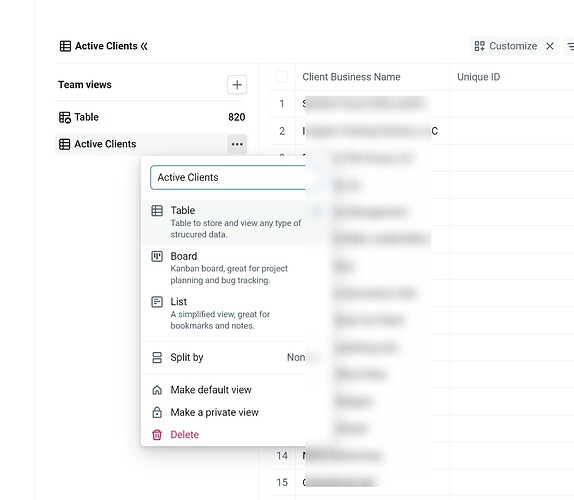574x500 pixels.
Task: Click the Client Business Name column header
Action: [351, 77]
